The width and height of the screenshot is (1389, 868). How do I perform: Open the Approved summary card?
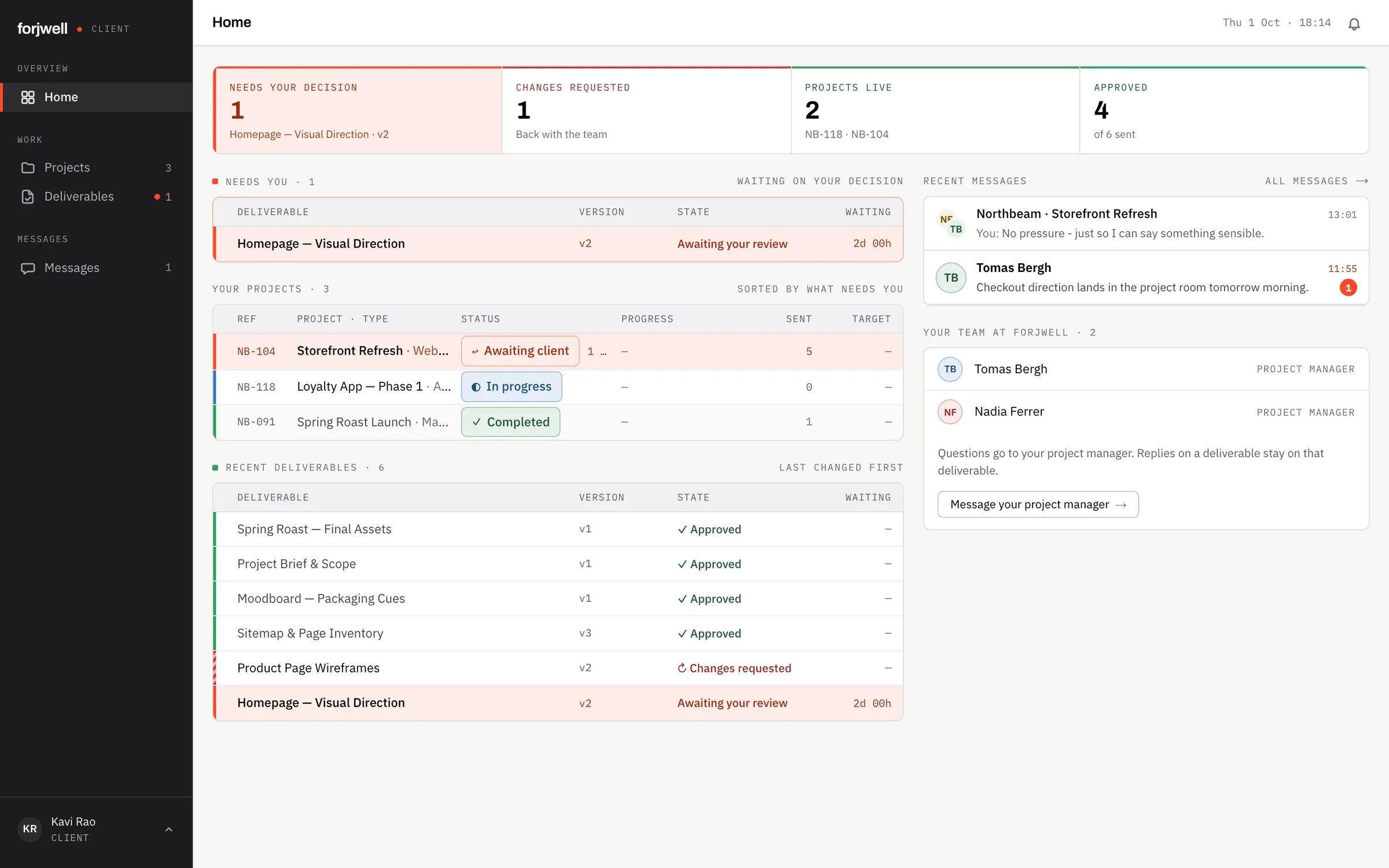point(1224,111)
